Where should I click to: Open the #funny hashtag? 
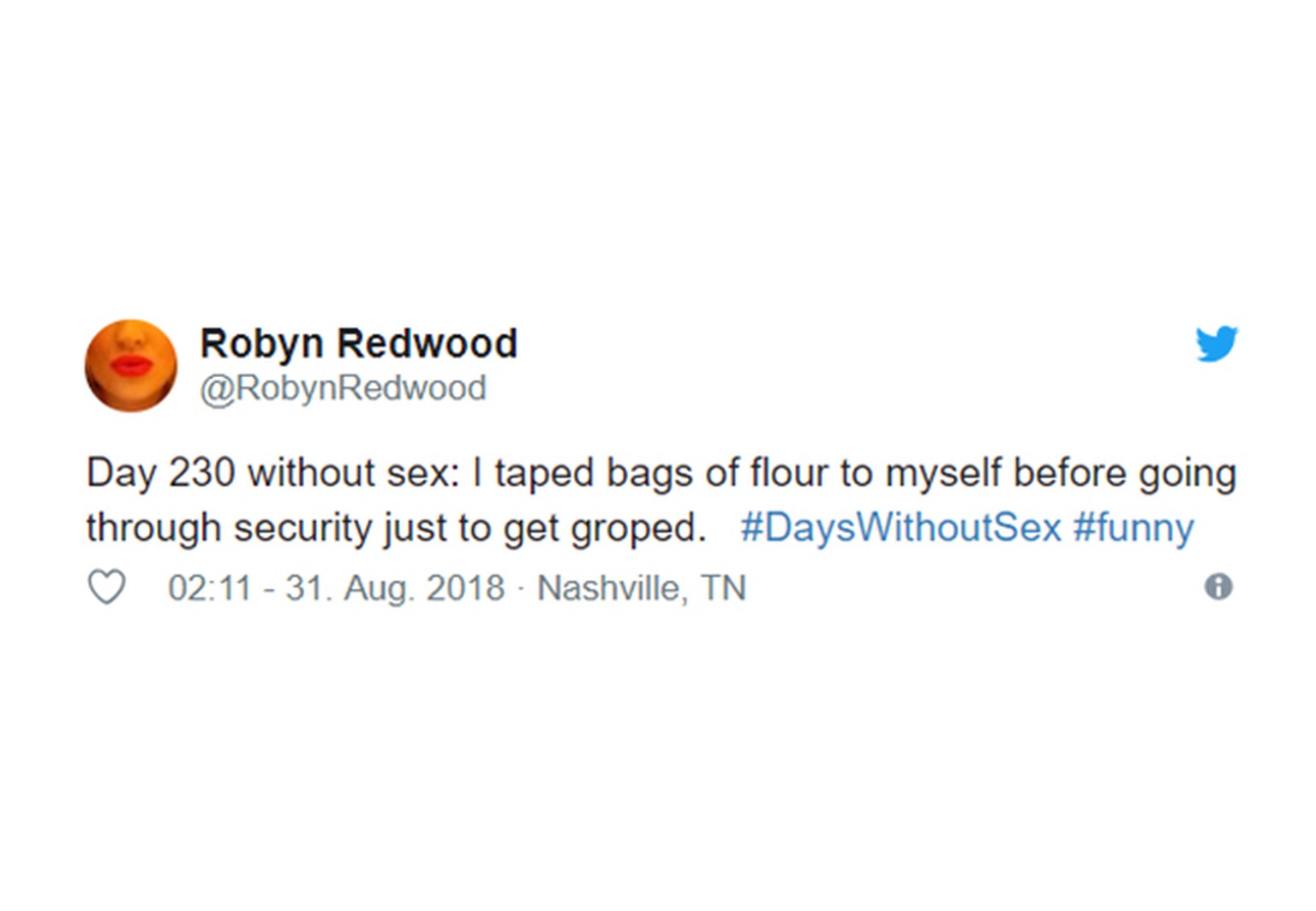1133,528
